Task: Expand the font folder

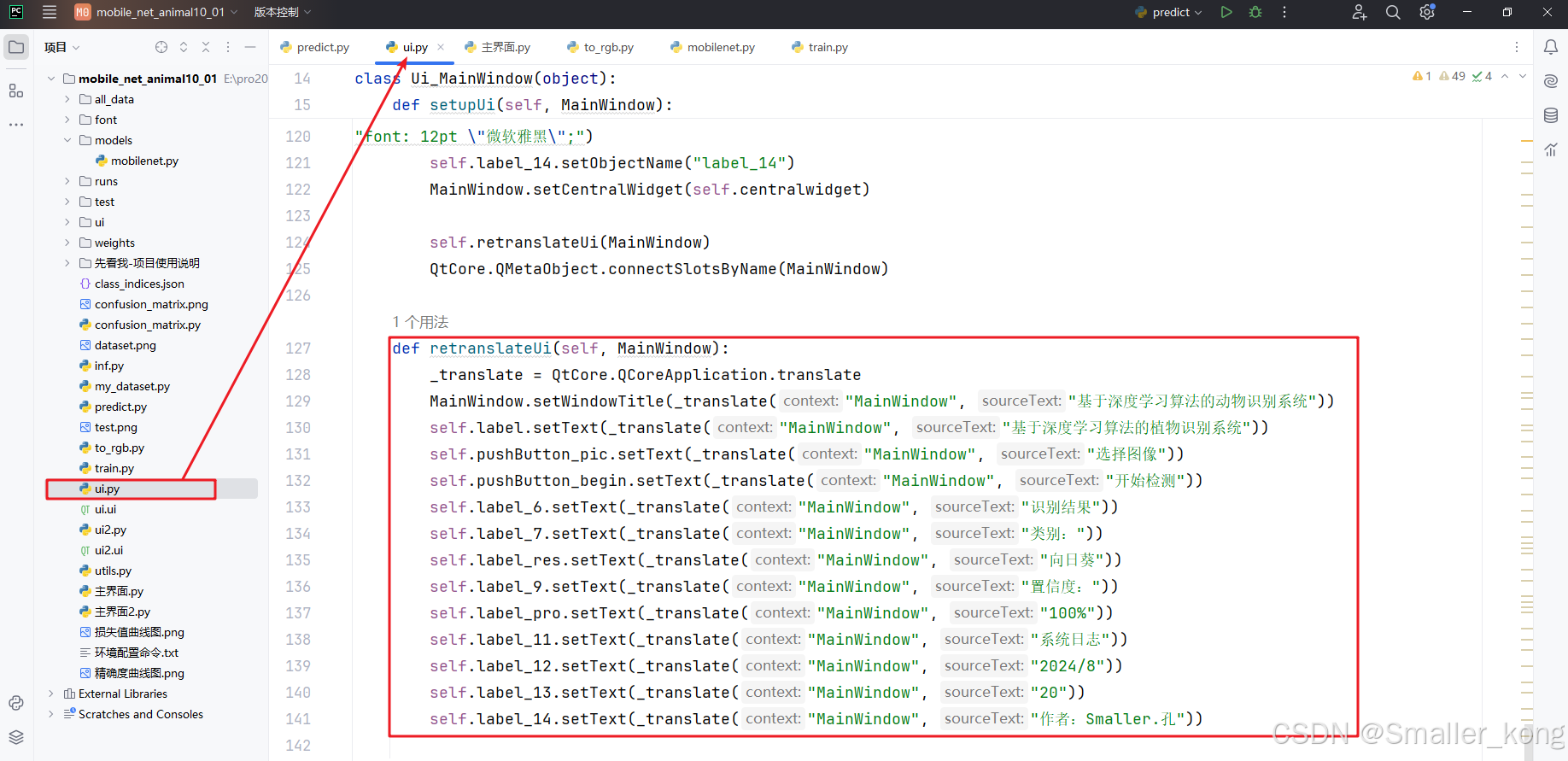Action: [x=67, y=120]
